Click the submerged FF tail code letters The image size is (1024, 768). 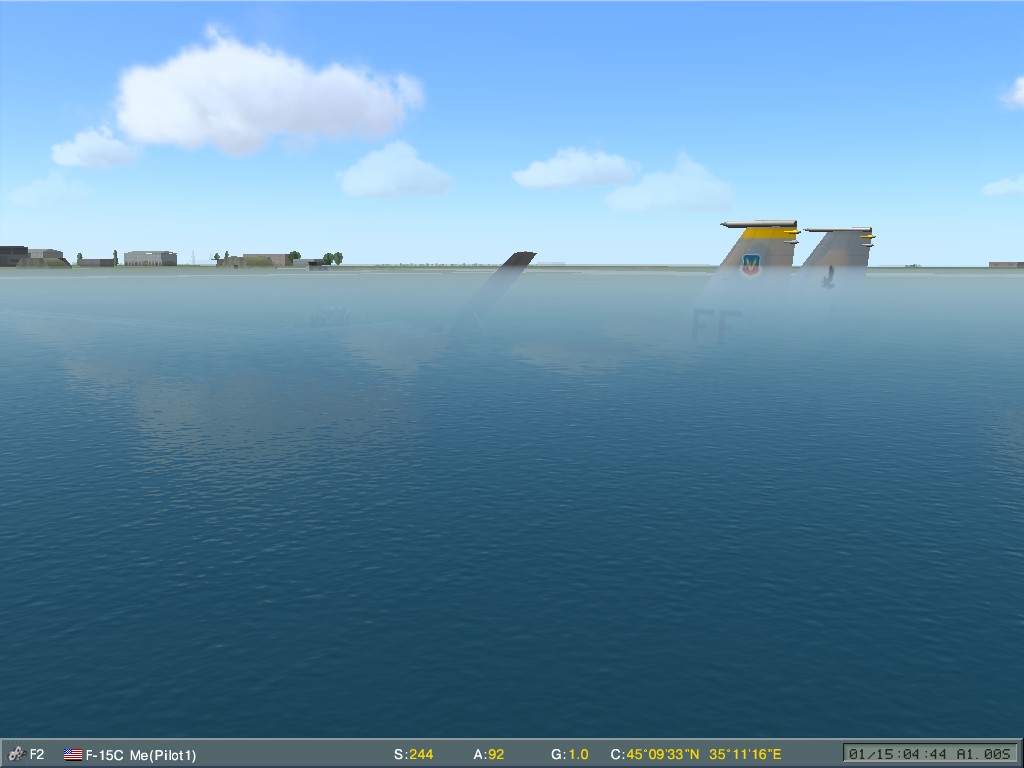[x=716, y=325]
